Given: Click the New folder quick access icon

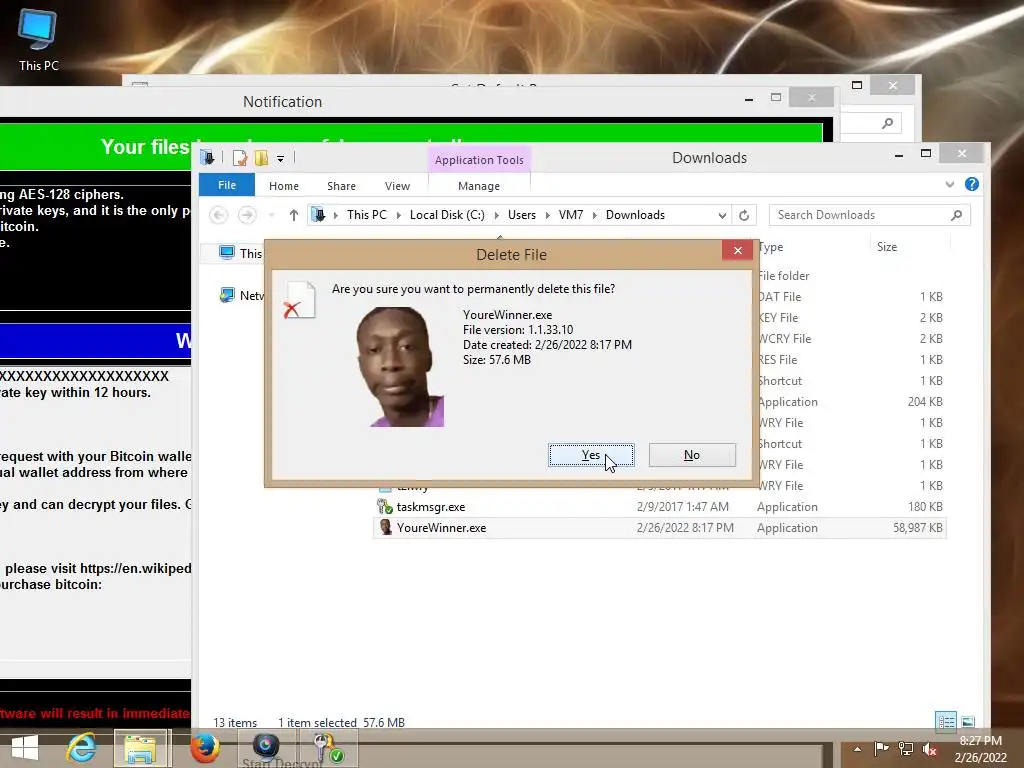Looking at the screenshot, I should click(x=261, y=158).
